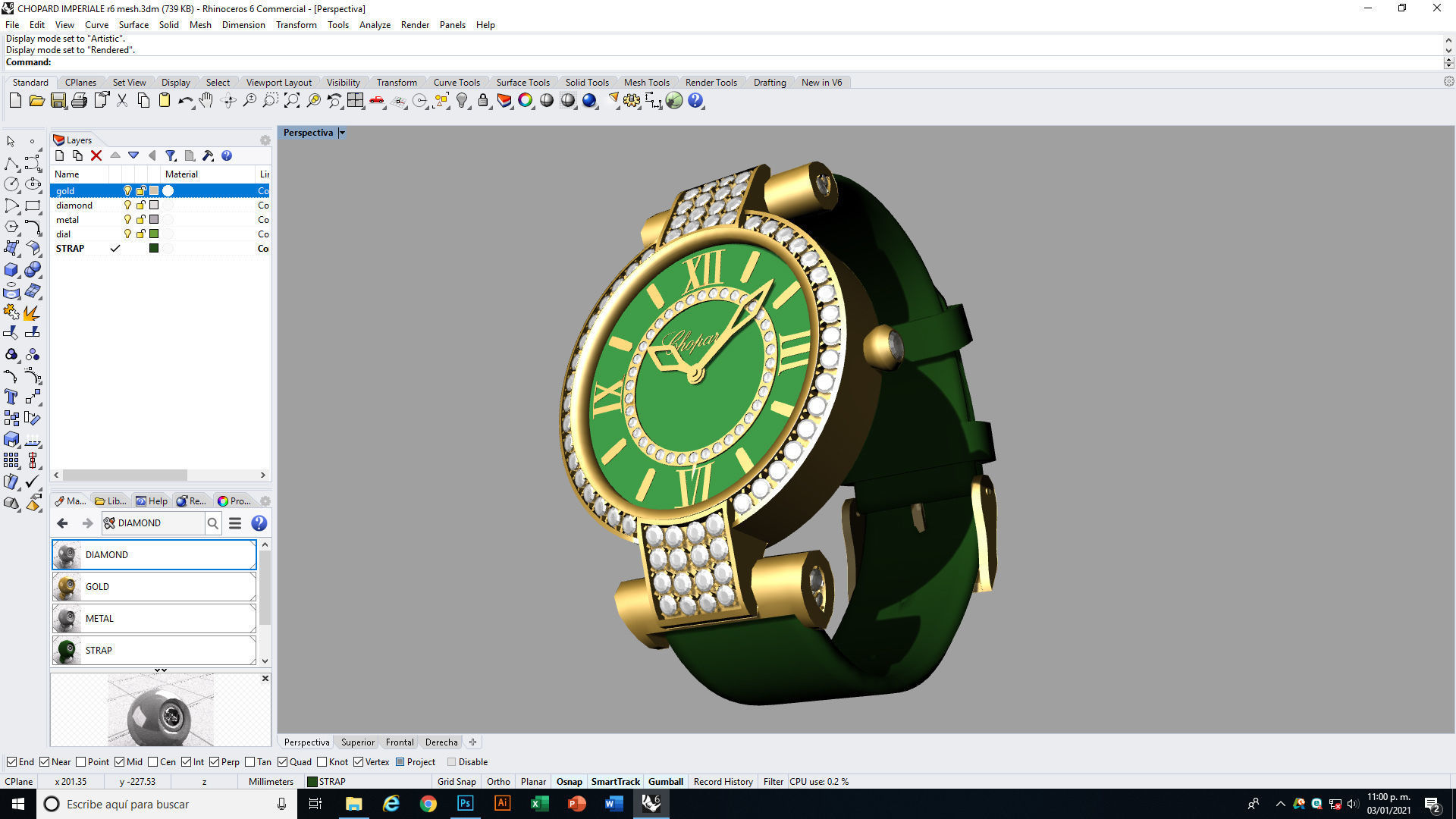Toggle Gumball in the status bar
The image size is (1456, 819).
pyautogui.click(x=666, y=782)
